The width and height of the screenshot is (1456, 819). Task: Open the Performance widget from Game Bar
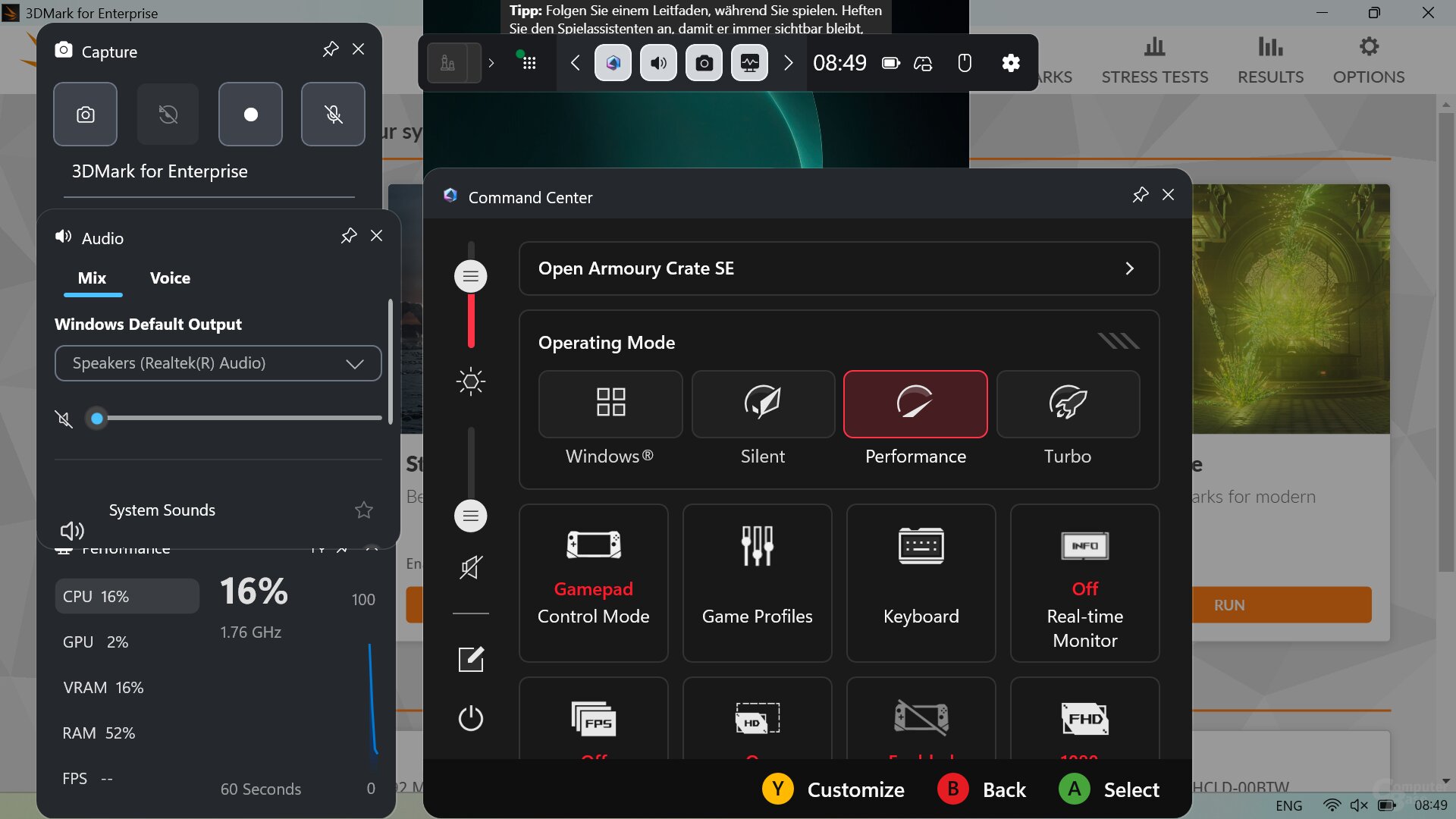click(x=749, y=63)
